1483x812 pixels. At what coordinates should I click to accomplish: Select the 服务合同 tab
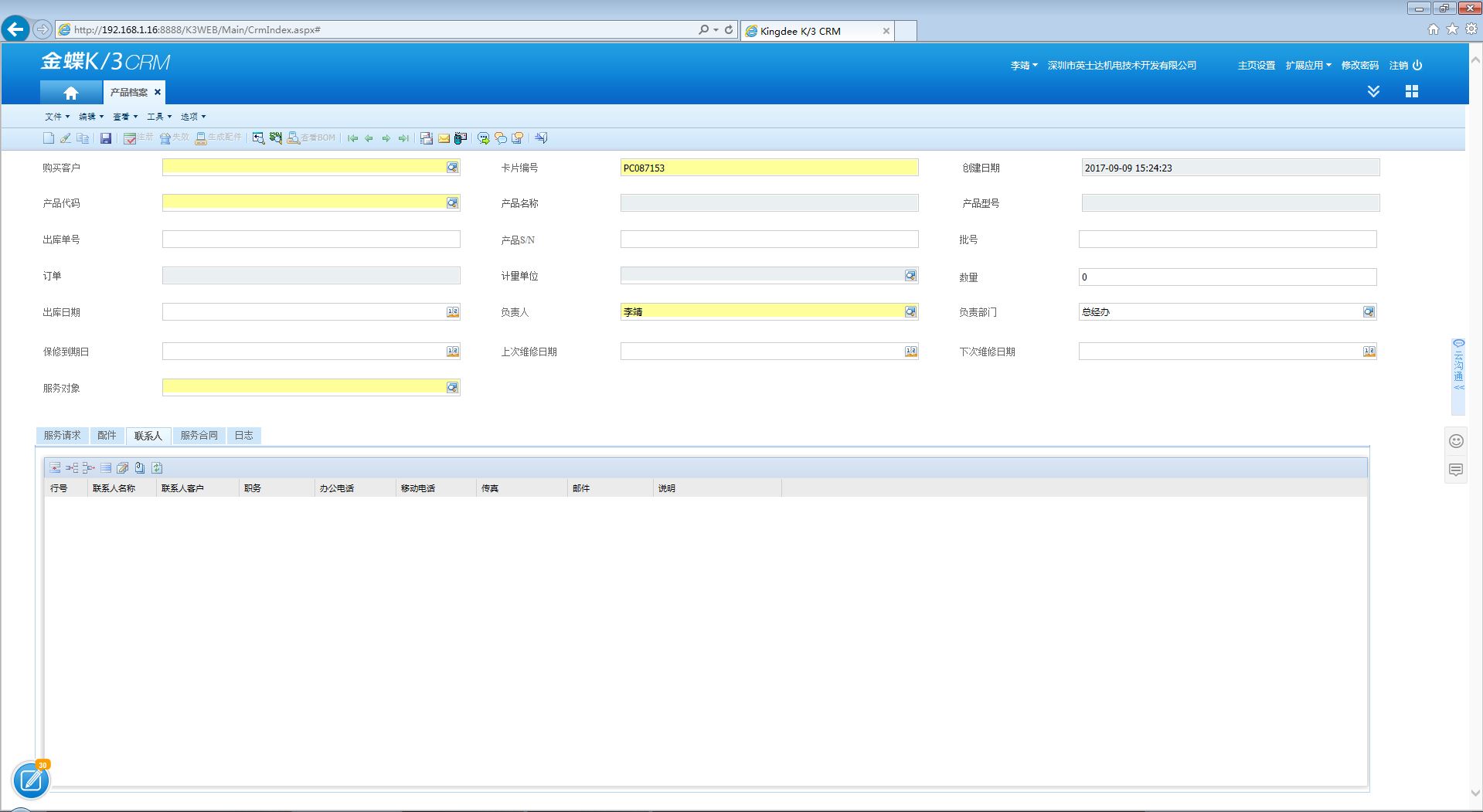coord(199,436)
